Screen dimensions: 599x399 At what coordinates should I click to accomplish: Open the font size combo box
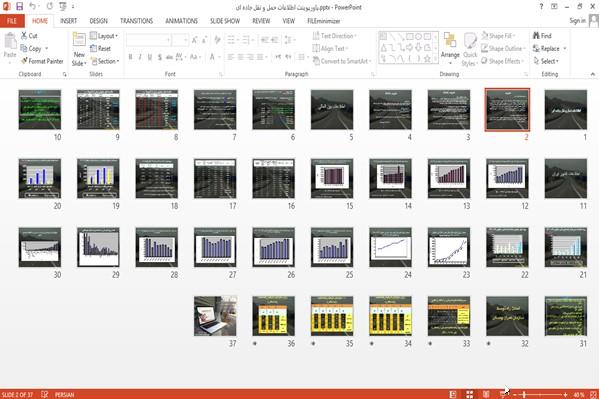tap(180, 40)
